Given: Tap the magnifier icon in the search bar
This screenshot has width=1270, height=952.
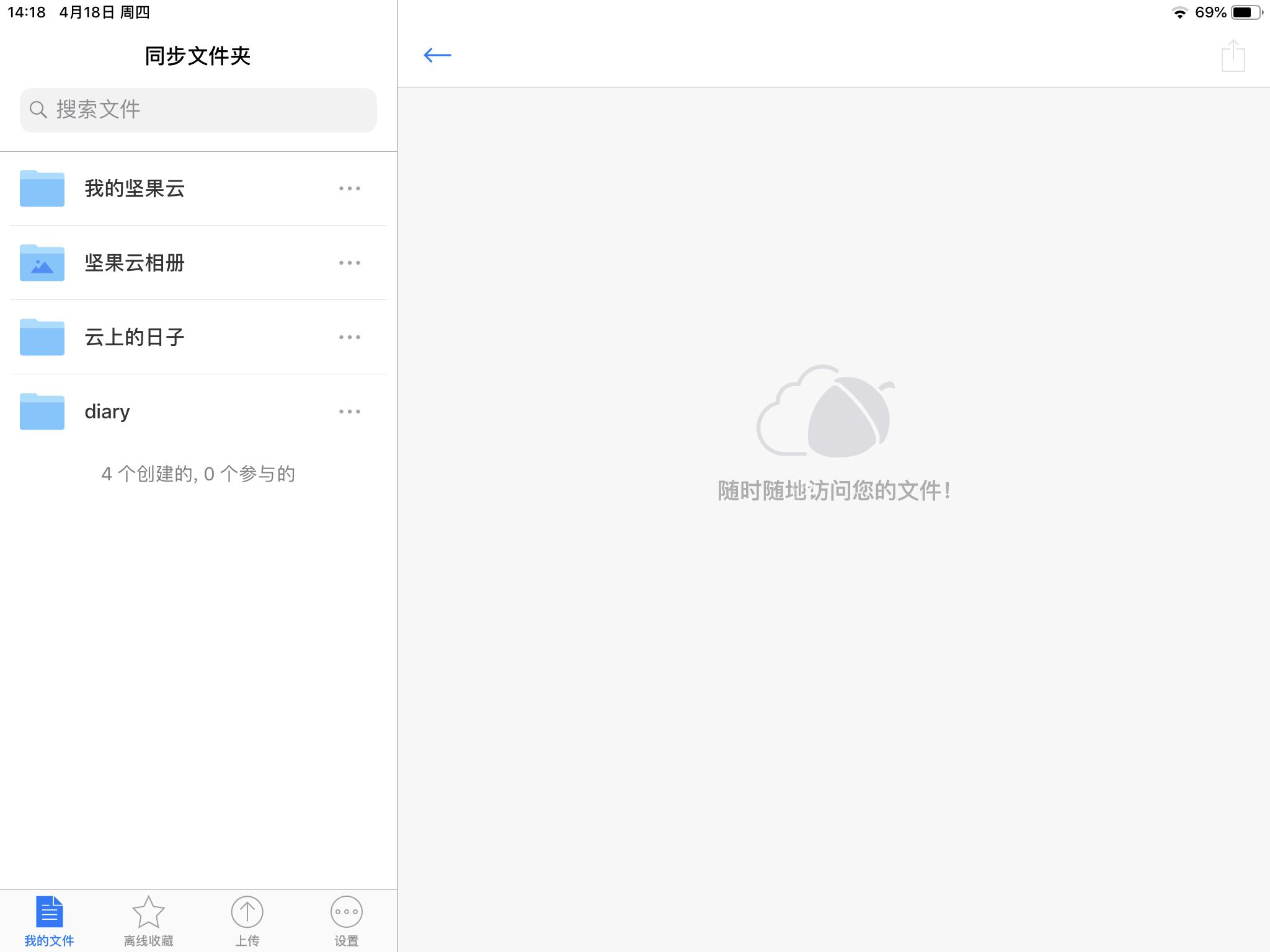Looking at the screenshot, I should (x=38, y=110).
